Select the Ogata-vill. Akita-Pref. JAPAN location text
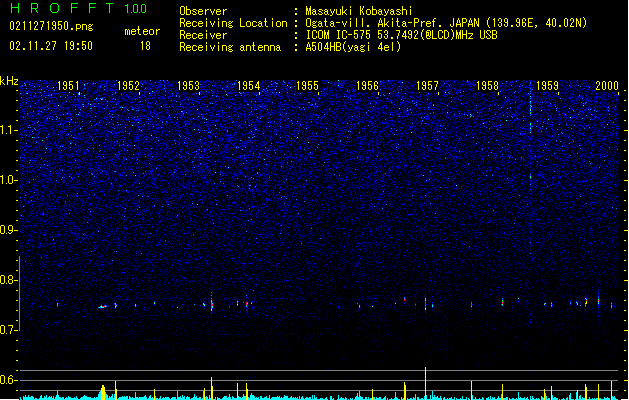This screenshot has width=629, height=400. [446, 23]
